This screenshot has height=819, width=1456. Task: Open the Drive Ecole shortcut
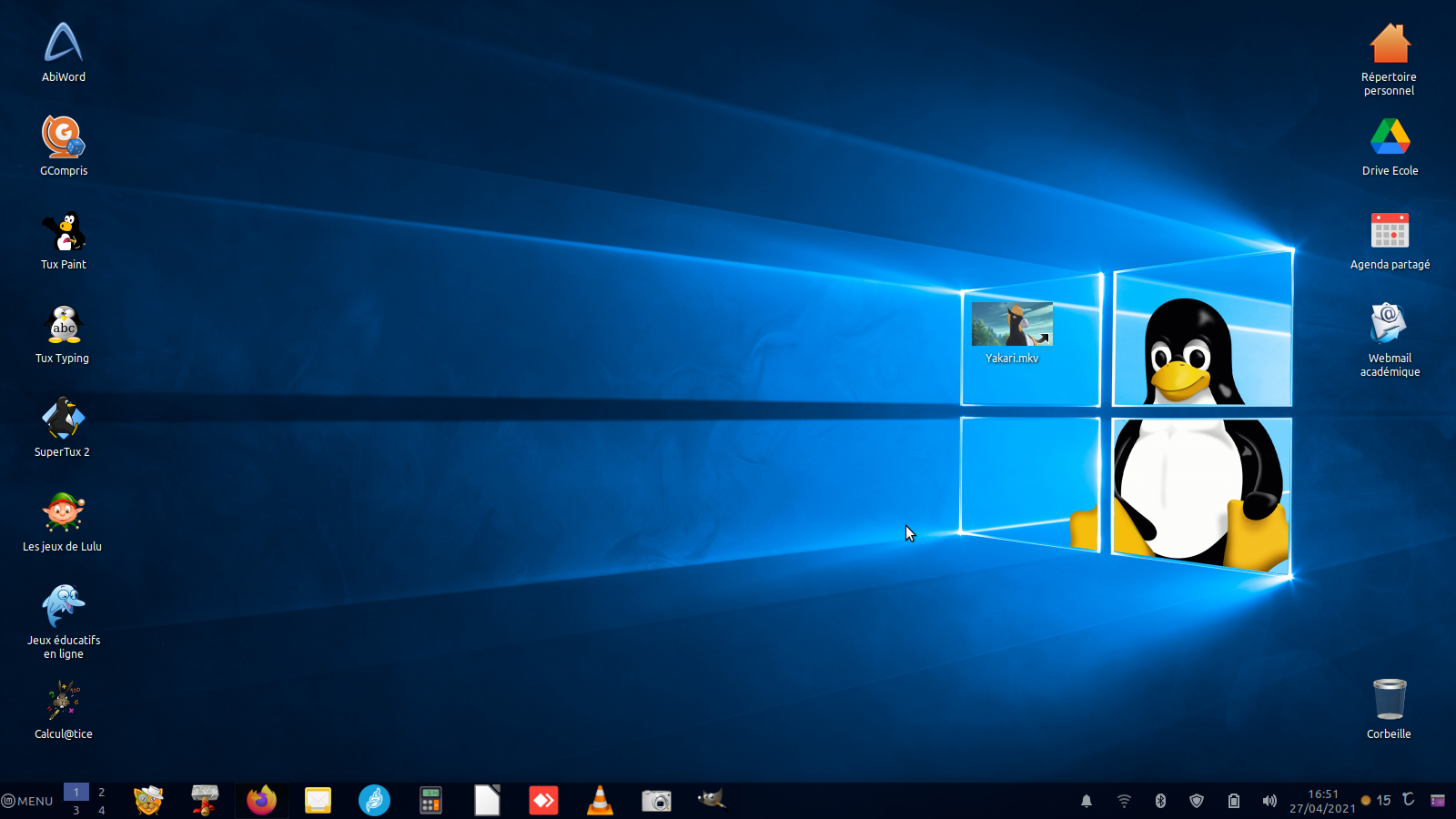tap(1390, 147)
